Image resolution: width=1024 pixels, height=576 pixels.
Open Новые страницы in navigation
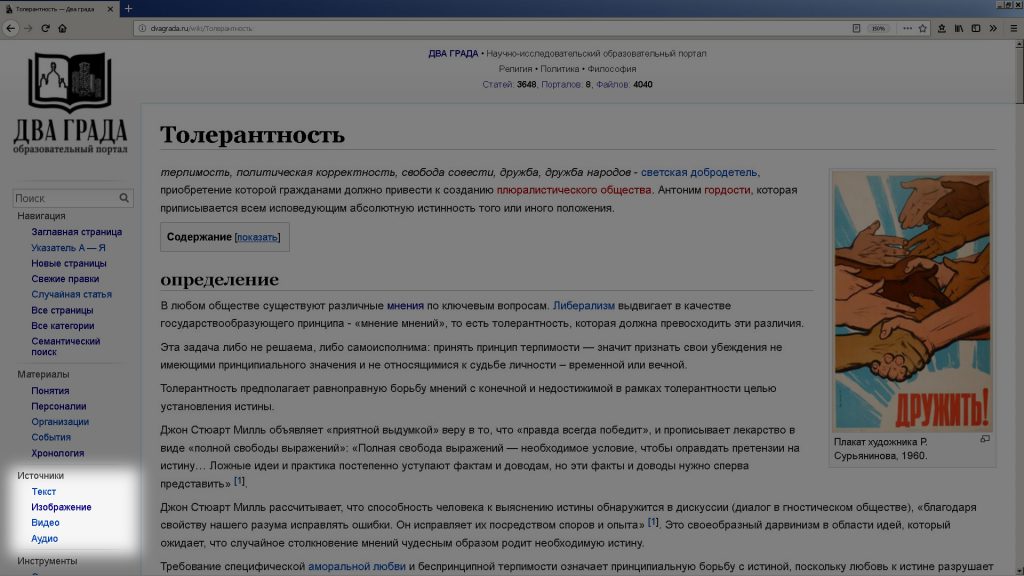click(x=69, y=263)
